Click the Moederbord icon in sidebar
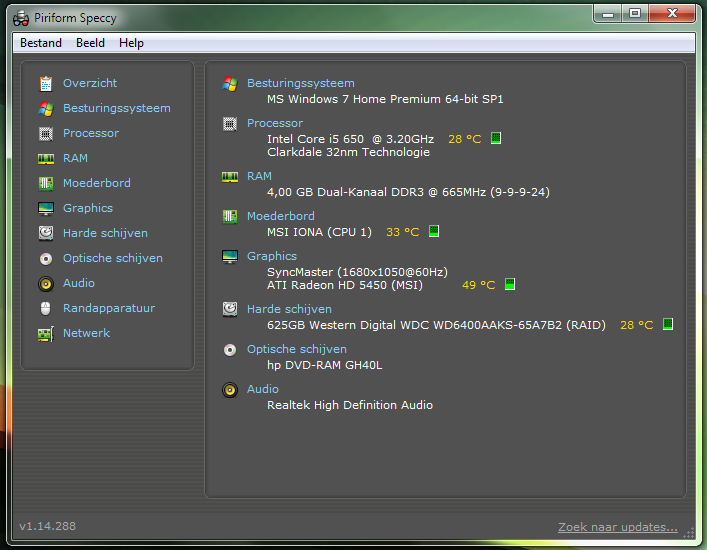Viewport: 707px width, 550px height. 45,183
